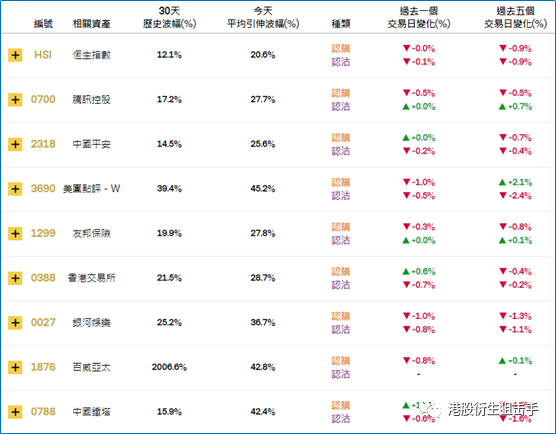Click the 39.4% historical volatility value
Screen dimensions: 556x434
point(169,189)
